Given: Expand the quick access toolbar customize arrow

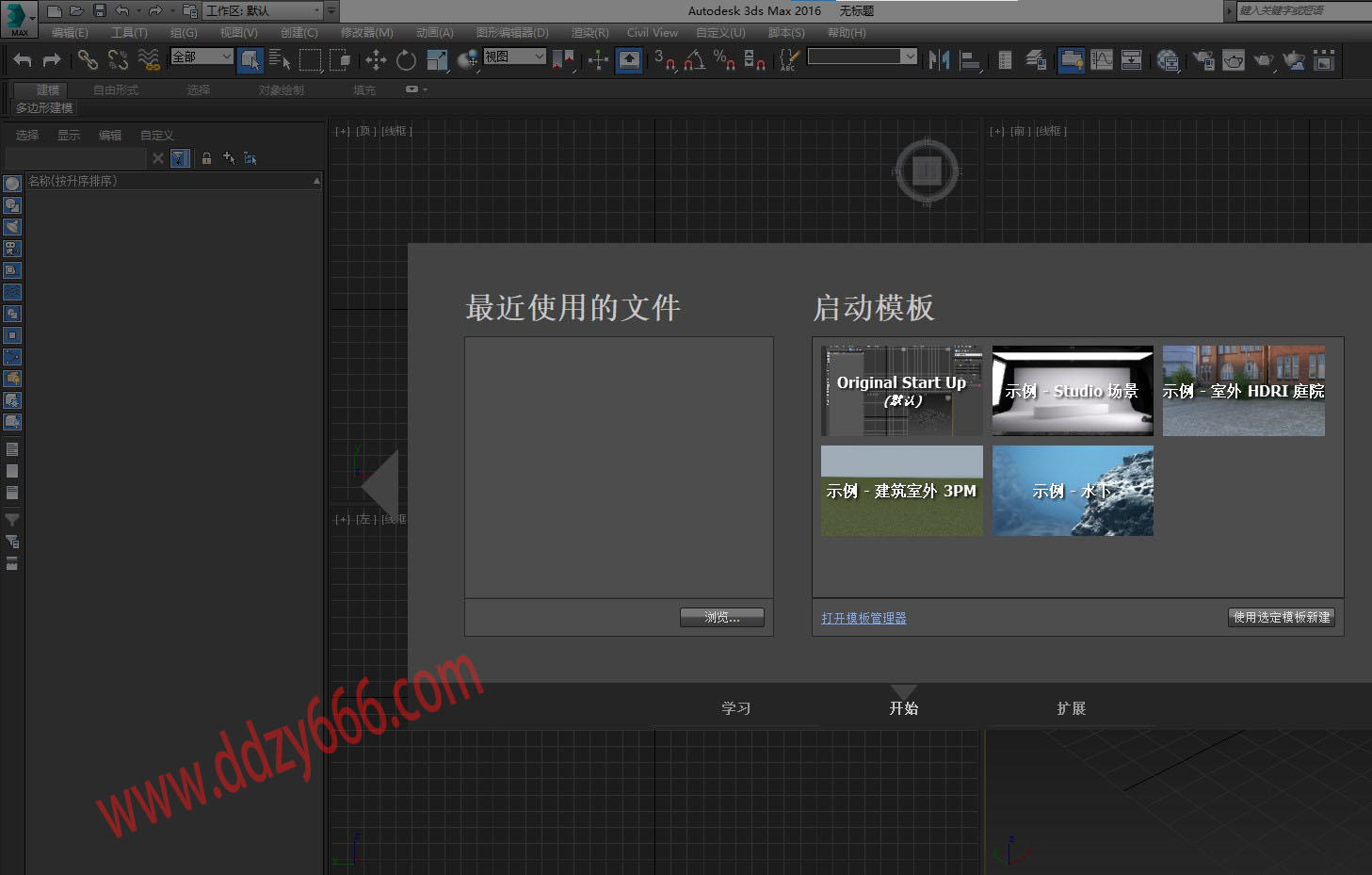Looking at the screenshot, I should click(x=331, y=11).
